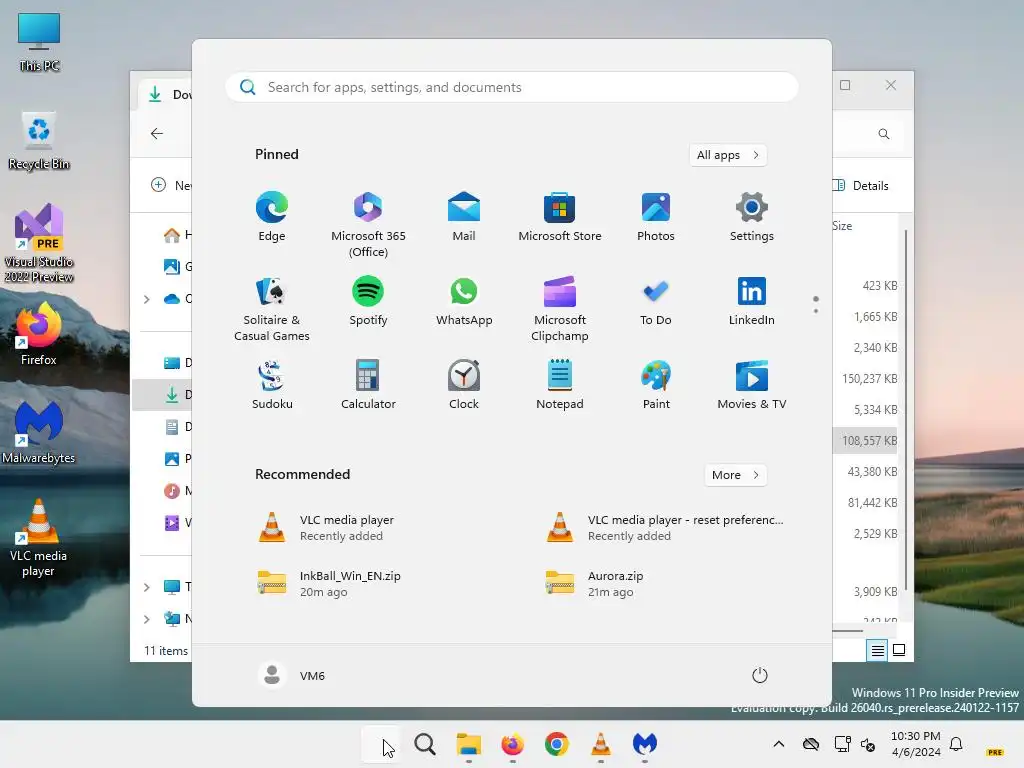This screenshot has width=1024, height=768.
Task: Click the taskbar Search icon
Action: click(424, 744)
